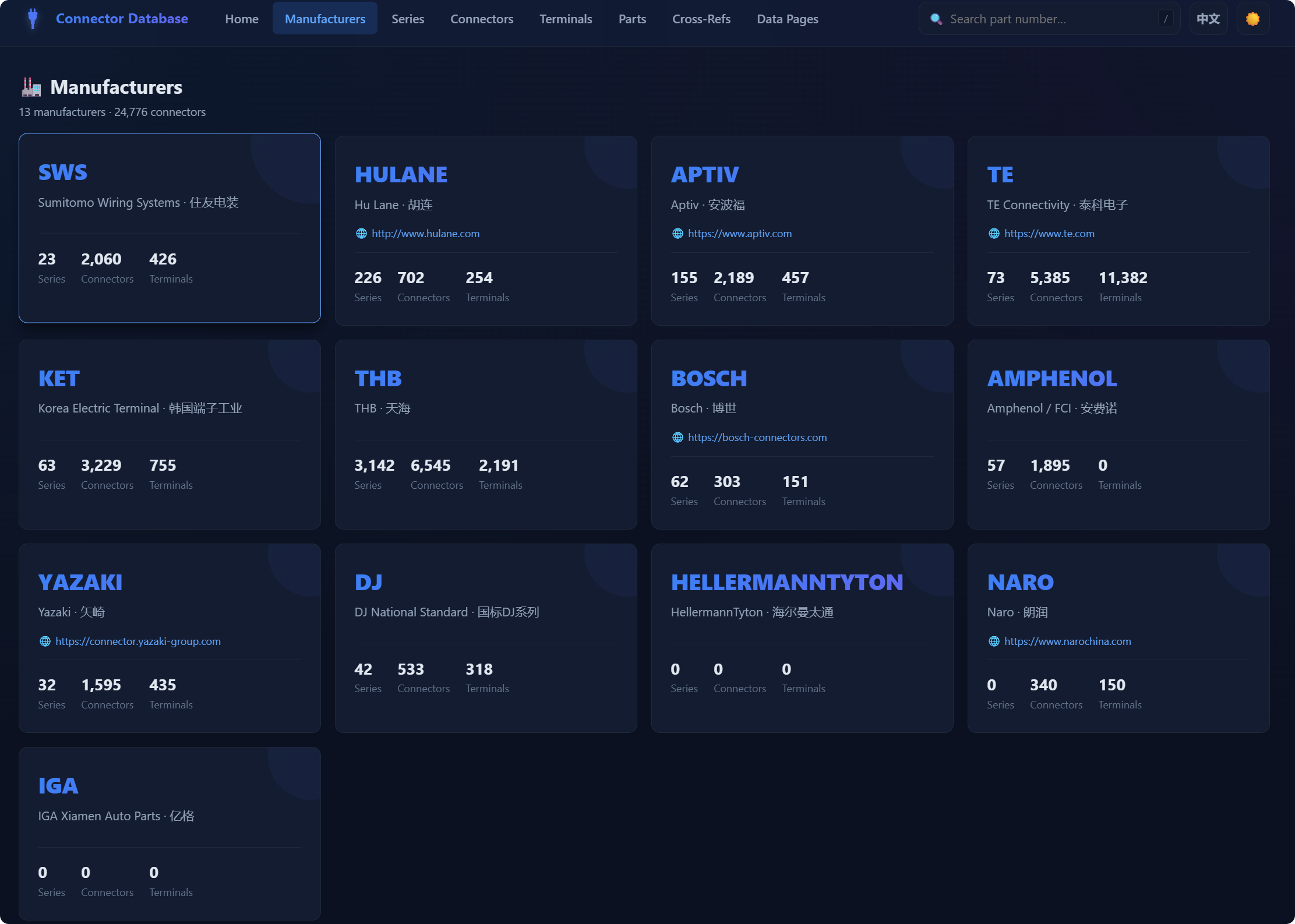Screen dimensions: 1295x924
Task: Open https://bosch-connectors.com link
Action: pyautogui.click(x=757, y=438)
